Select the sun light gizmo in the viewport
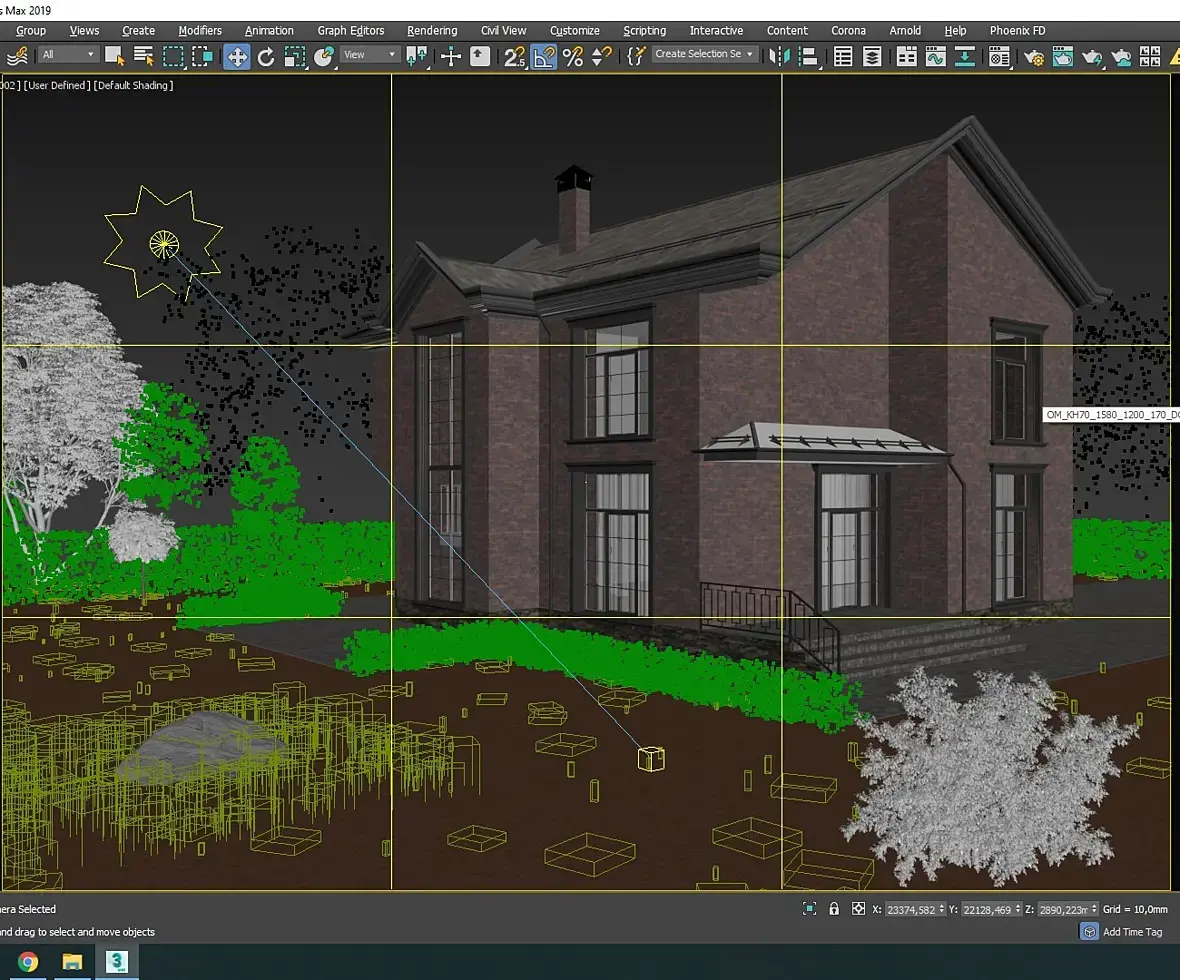 pos(163,243)
